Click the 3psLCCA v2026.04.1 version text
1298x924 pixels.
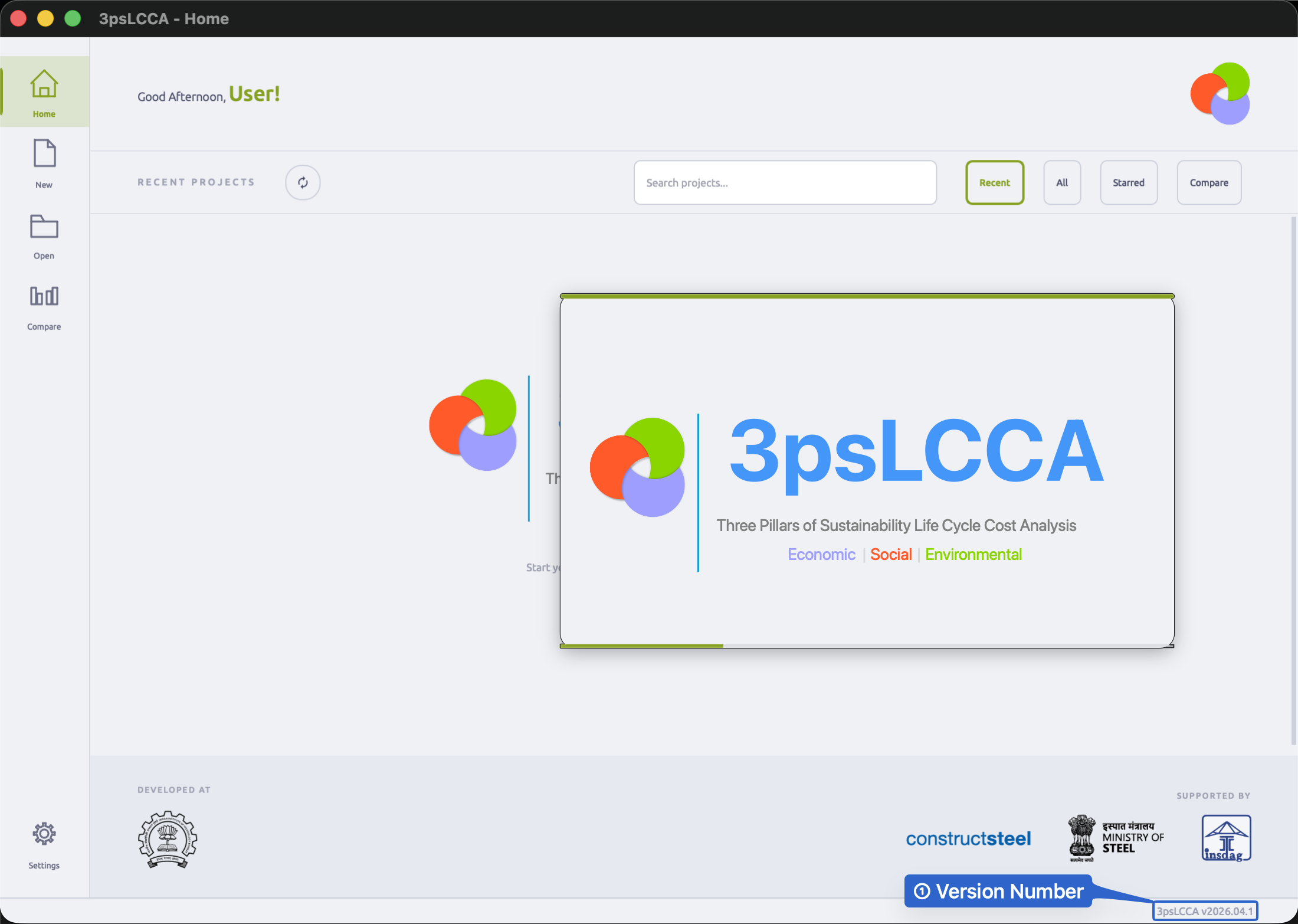[1205, 911]
